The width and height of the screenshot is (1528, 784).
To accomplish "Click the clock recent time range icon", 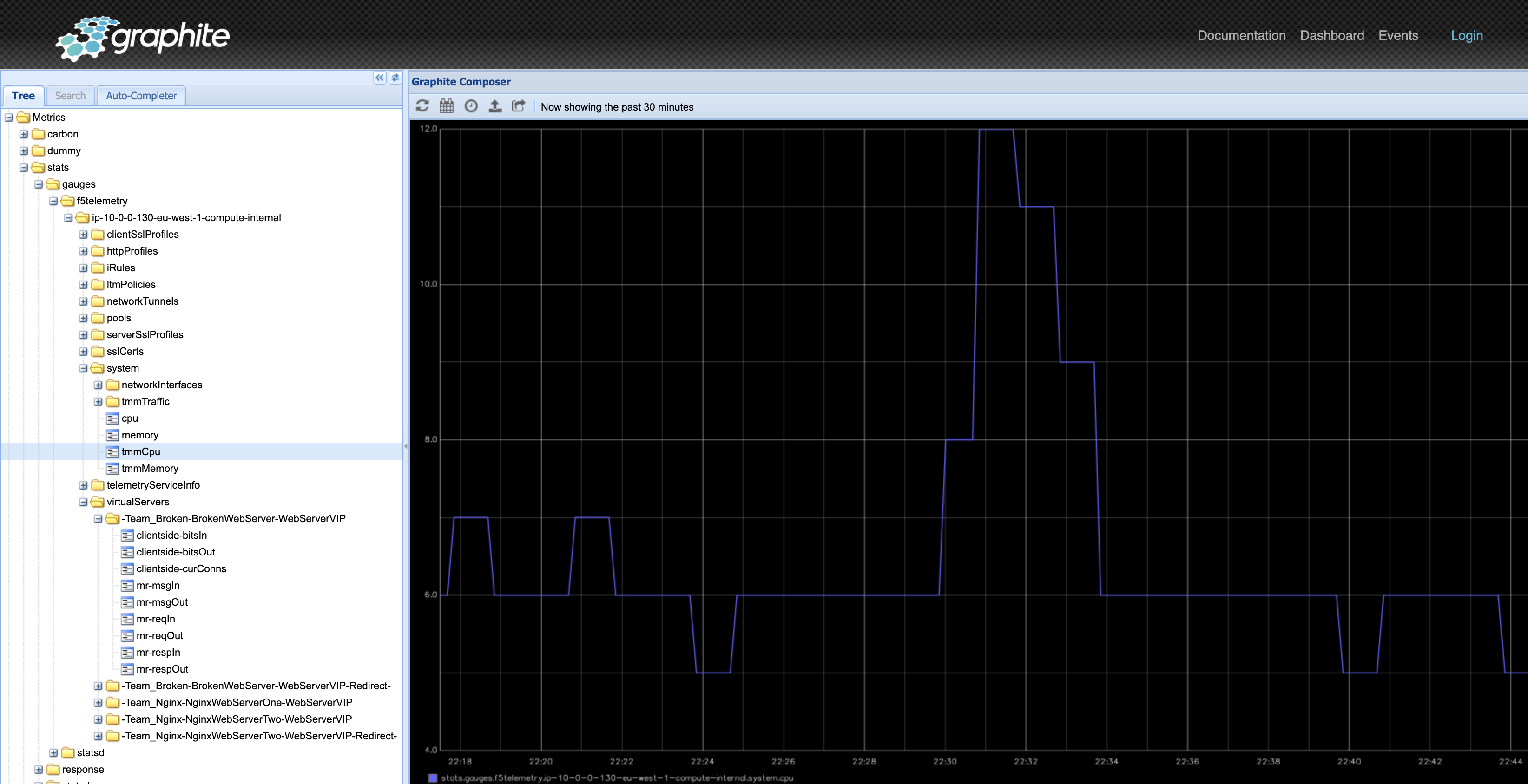I will (470, 106).
